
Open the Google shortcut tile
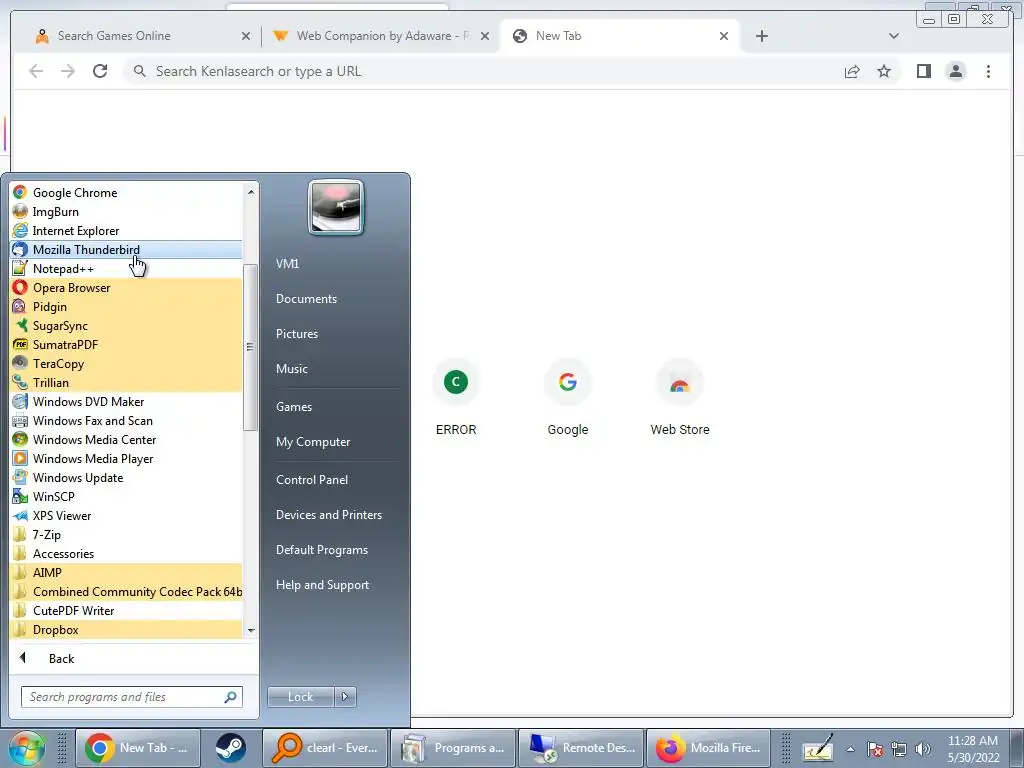(x=568, y=397)
